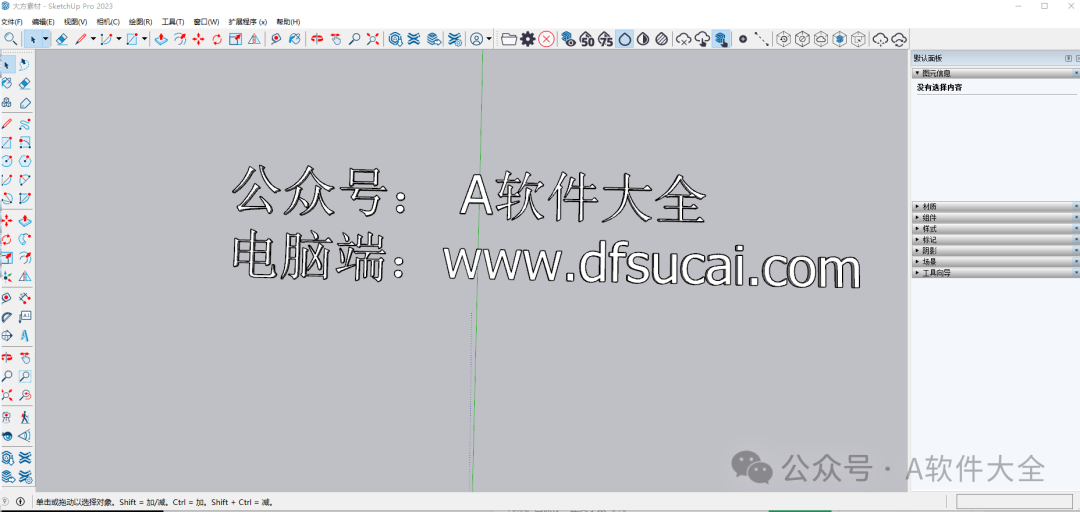
Task: Open the user account dropdown arrow
Action: 489,39
